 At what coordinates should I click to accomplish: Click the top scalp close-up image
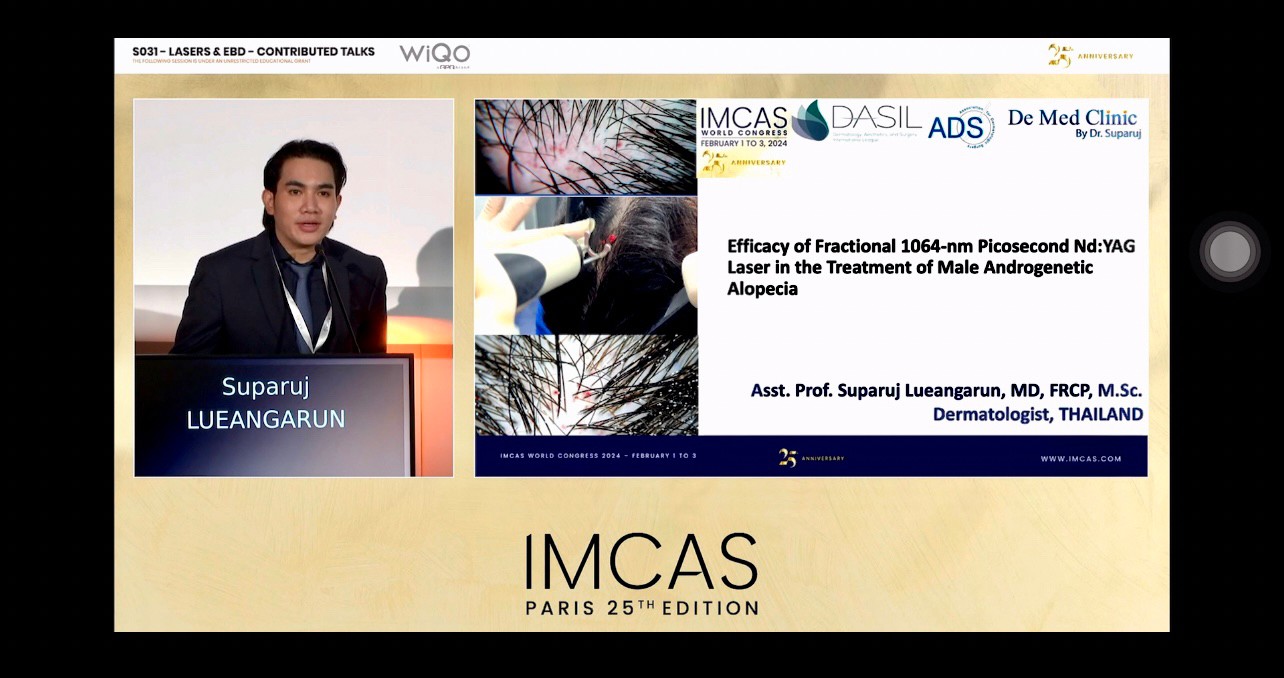[x=585, y=146]
